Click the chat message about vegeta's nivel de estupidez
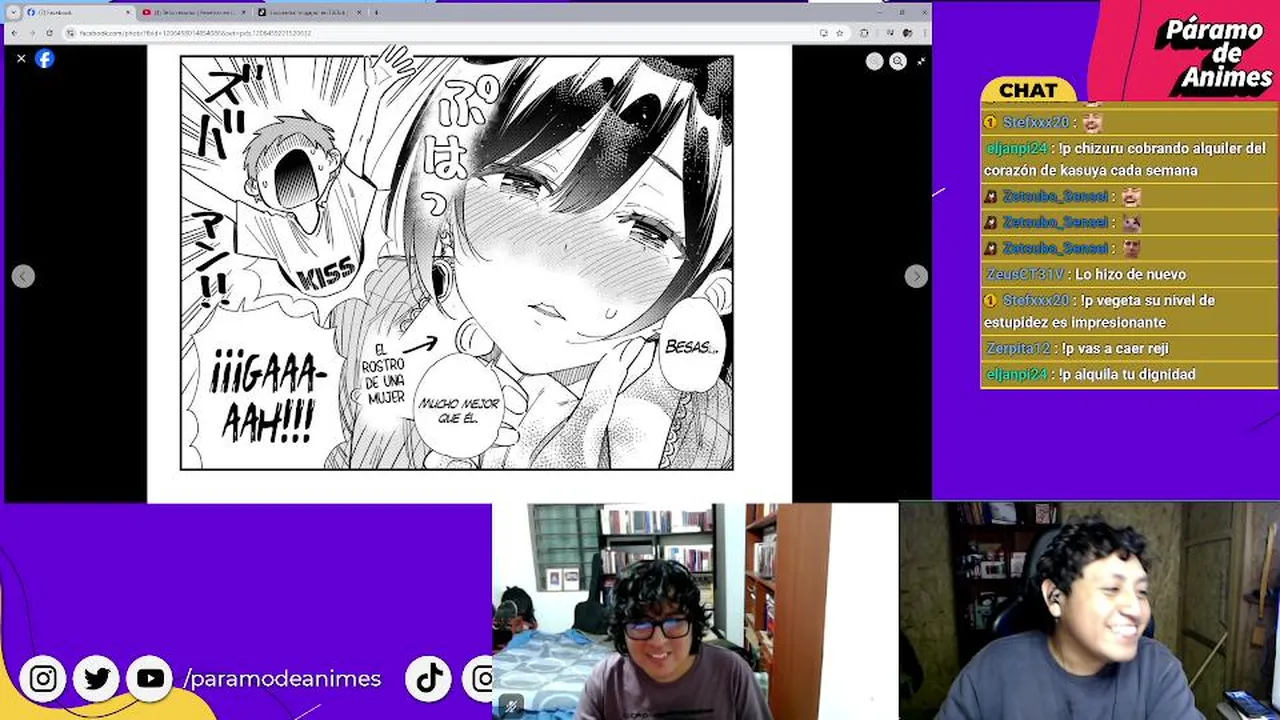 (x=1100, y=311)
